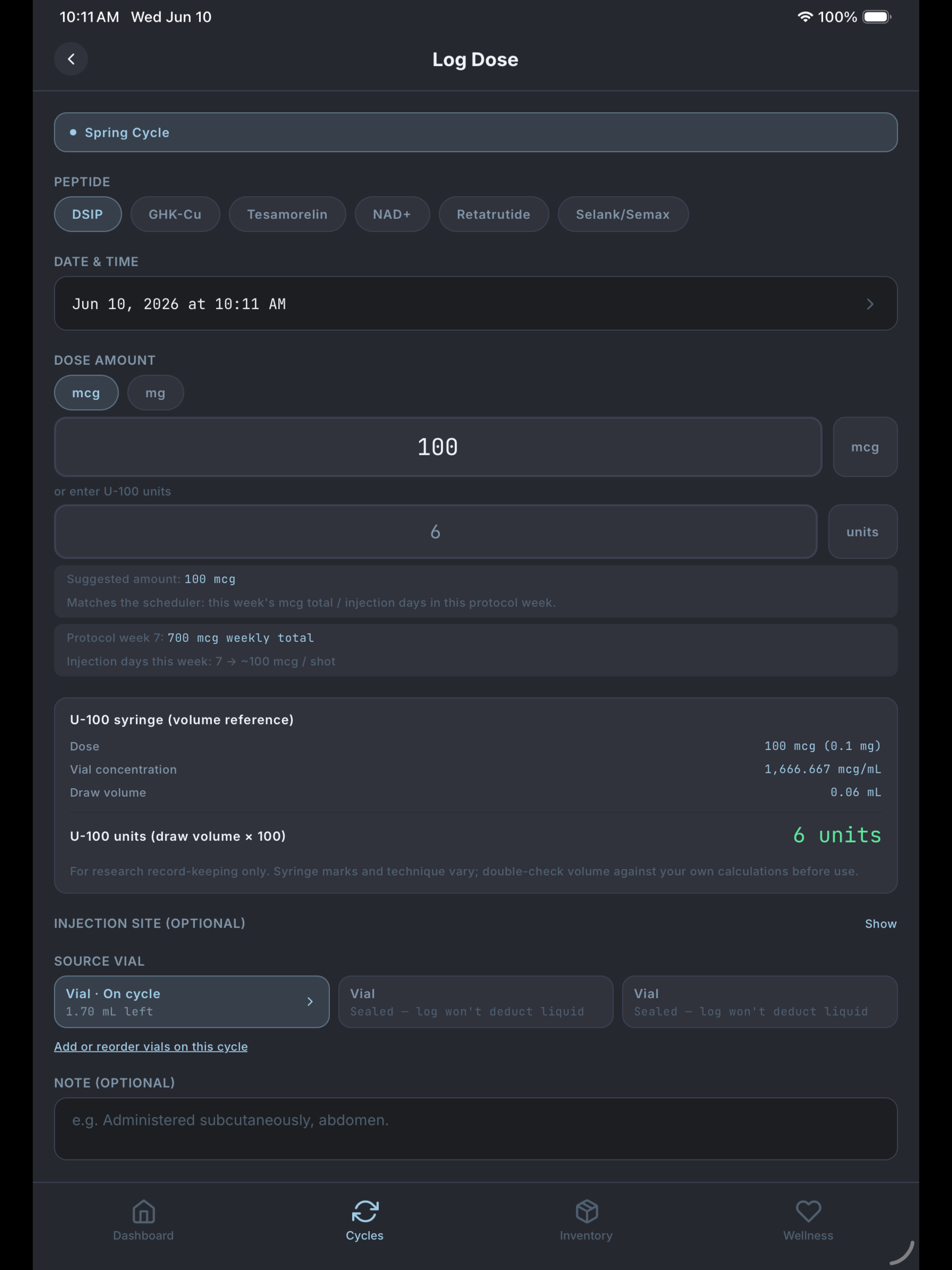Tap the Matches the scheduler explanation text

click(311, 603)
